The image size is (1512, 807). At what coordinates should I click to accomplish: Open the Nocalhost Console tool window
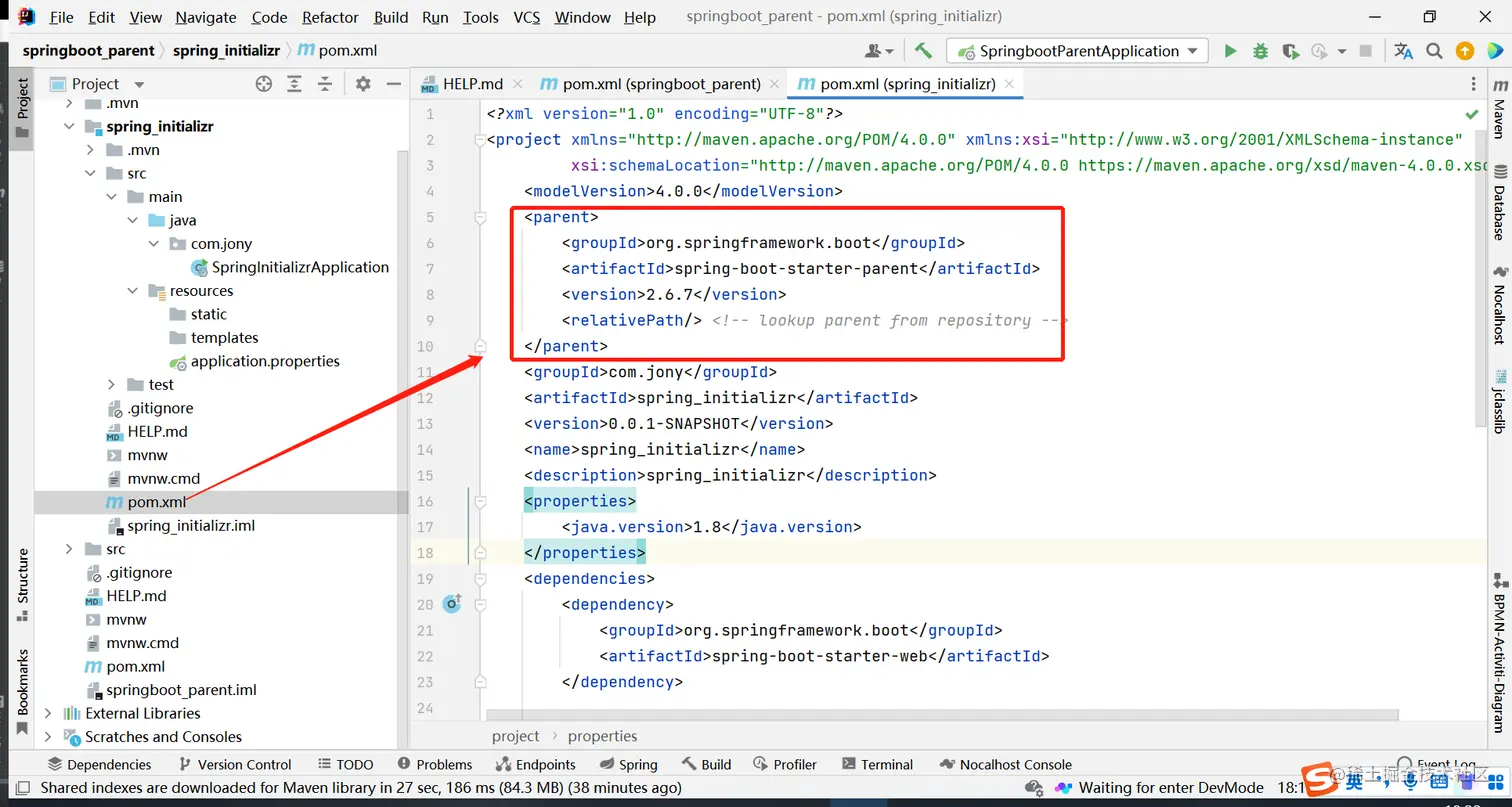(x=1005, y=765)
